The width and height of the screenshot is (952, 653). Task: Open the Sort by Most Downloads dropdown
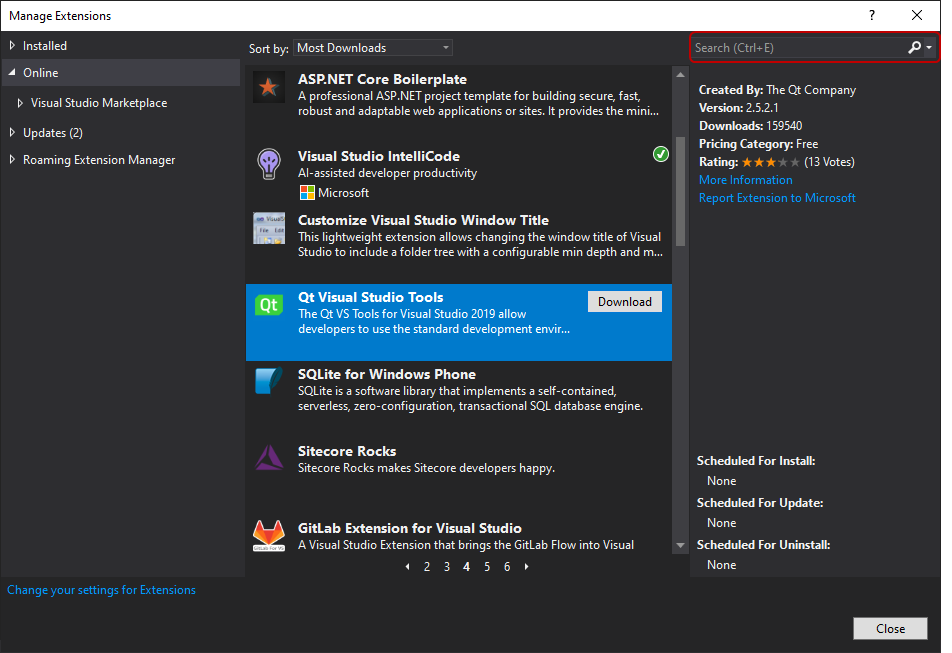pyautogui.click(x=373, y=48)
